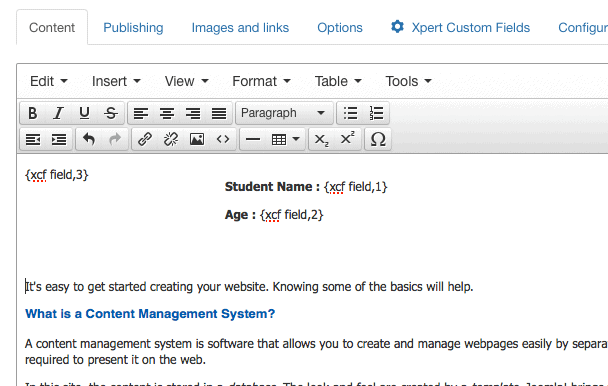This screenshot has width=608, height=386.
Task: Toggle bold formatting
Action: tap(33, 113)
